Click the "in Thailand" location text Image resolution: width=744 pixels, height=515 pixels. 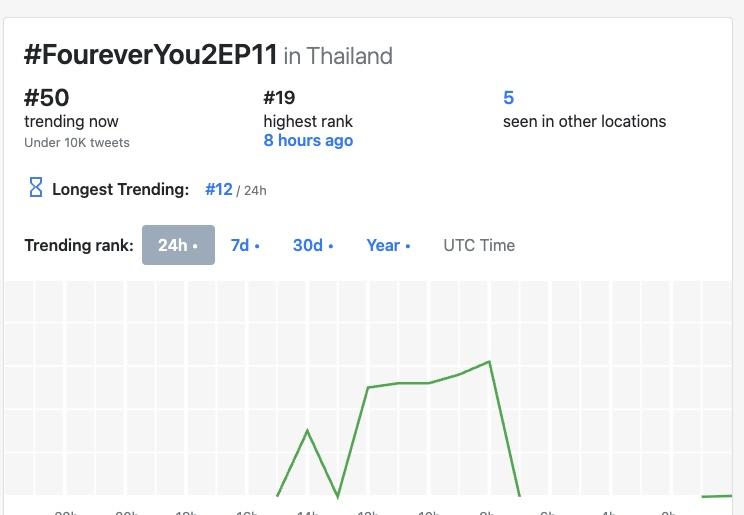point(338,56)
